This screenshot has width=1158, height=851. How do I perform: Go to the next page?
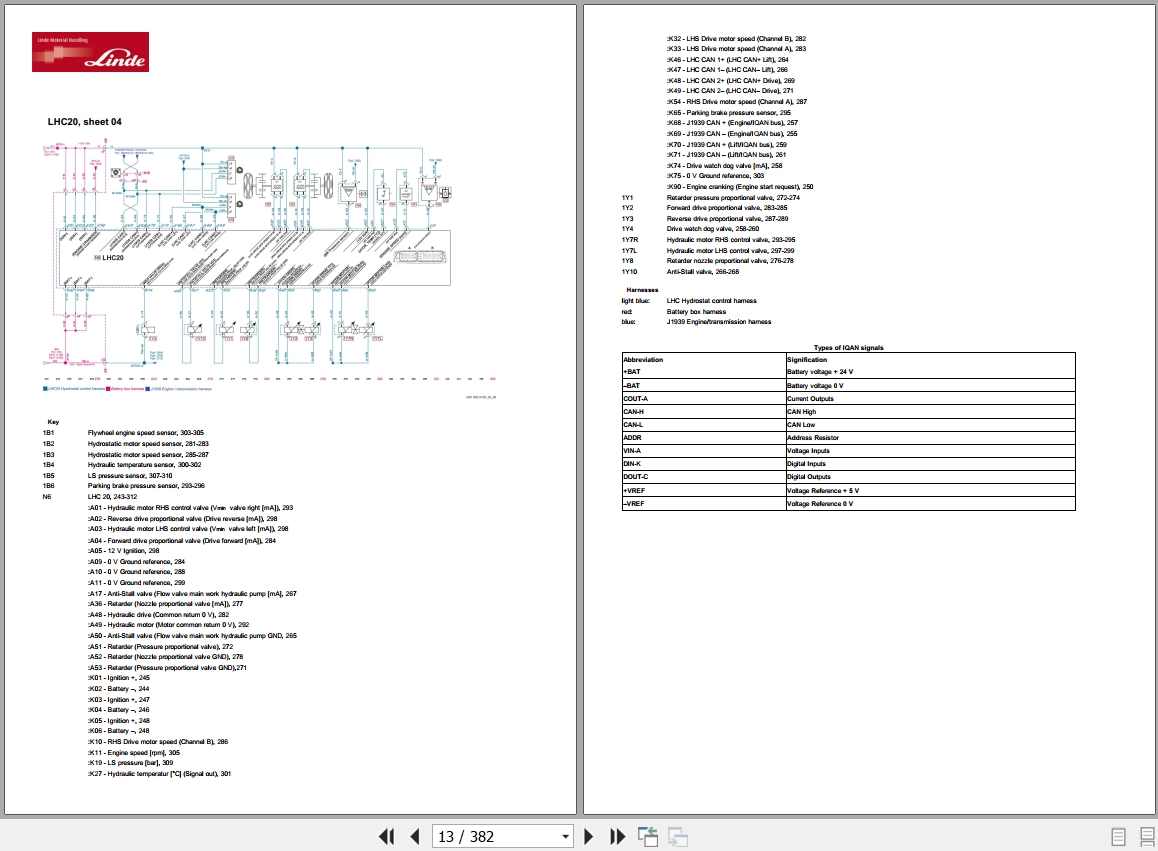coord(589,836)
